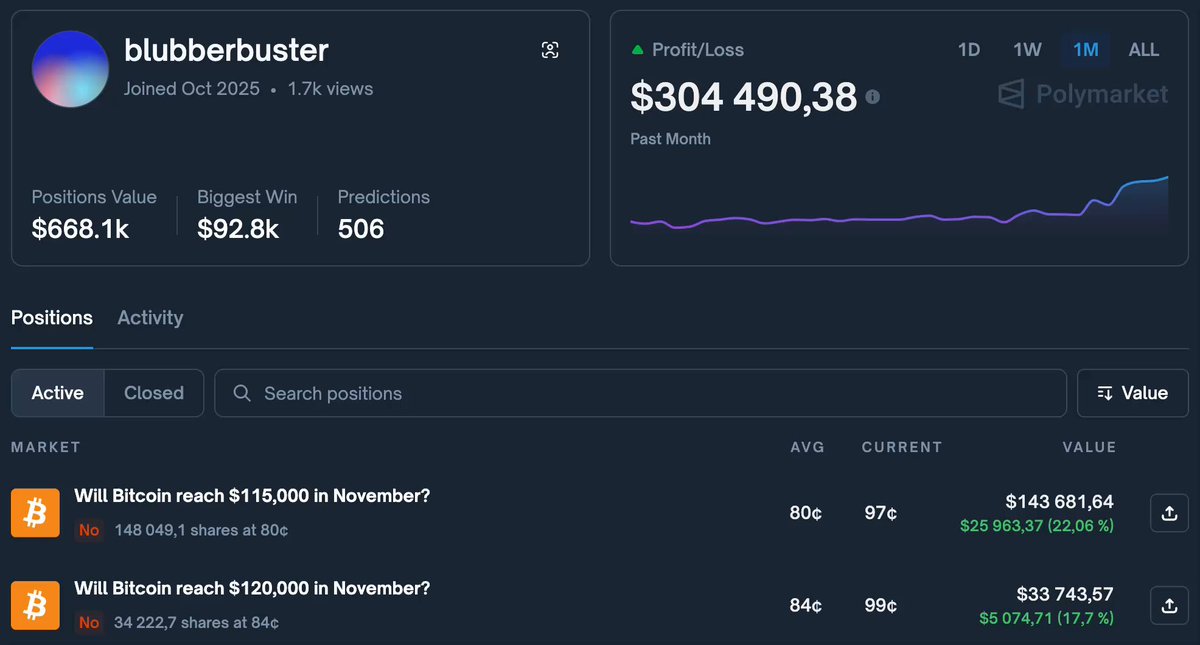The width and height of the screenshot is (1200, 645).
Task: Click 'Joined Oct 2025' text
Action: point(192,89)
